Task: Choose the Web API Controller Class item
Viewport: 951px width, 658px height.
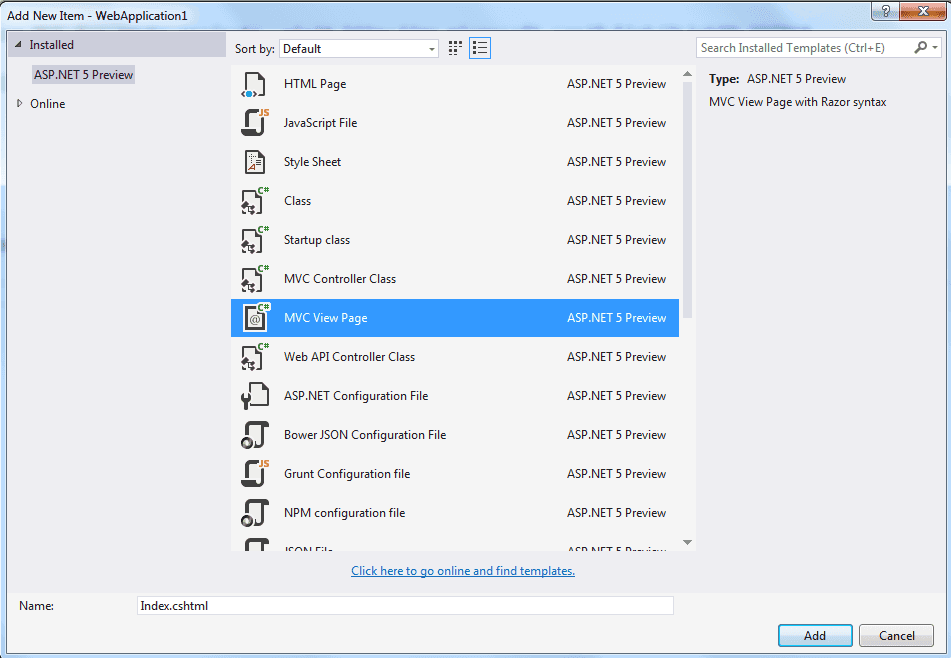Action: [349, 357]
